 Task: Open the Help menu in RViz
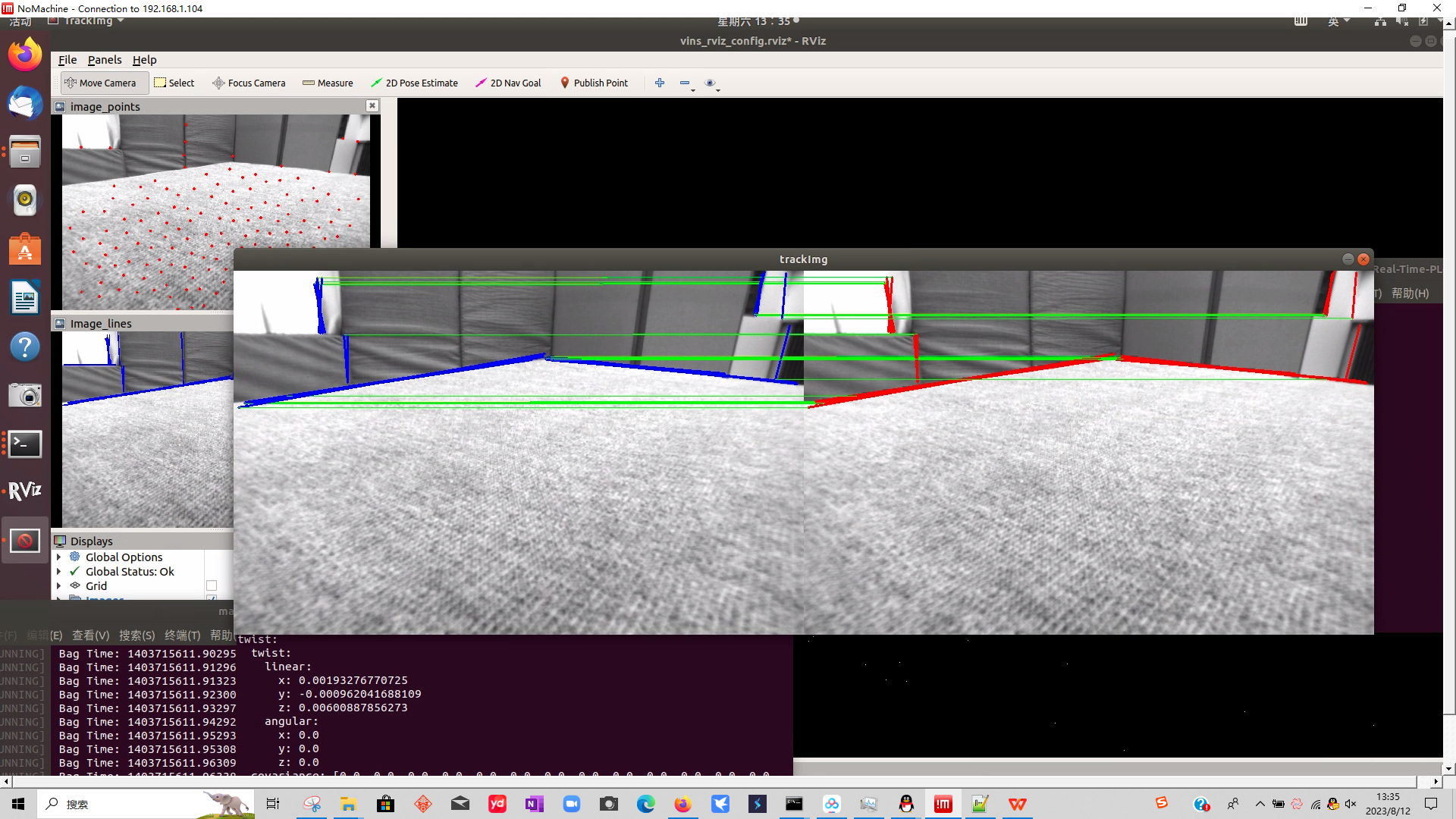pos(144,60)
